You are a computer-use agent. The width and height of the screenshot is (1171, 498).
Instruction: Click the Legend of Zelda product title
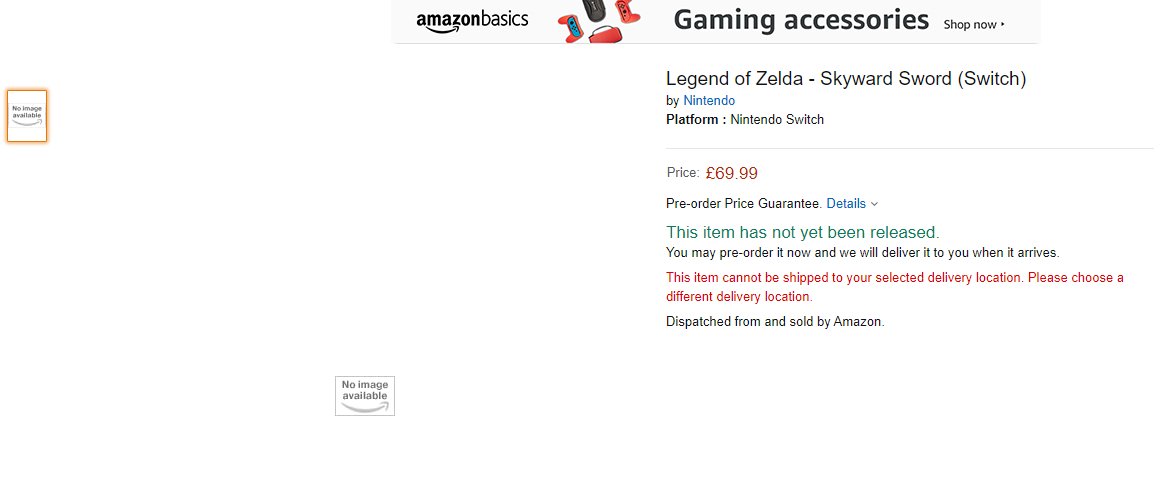click(846, 79)
